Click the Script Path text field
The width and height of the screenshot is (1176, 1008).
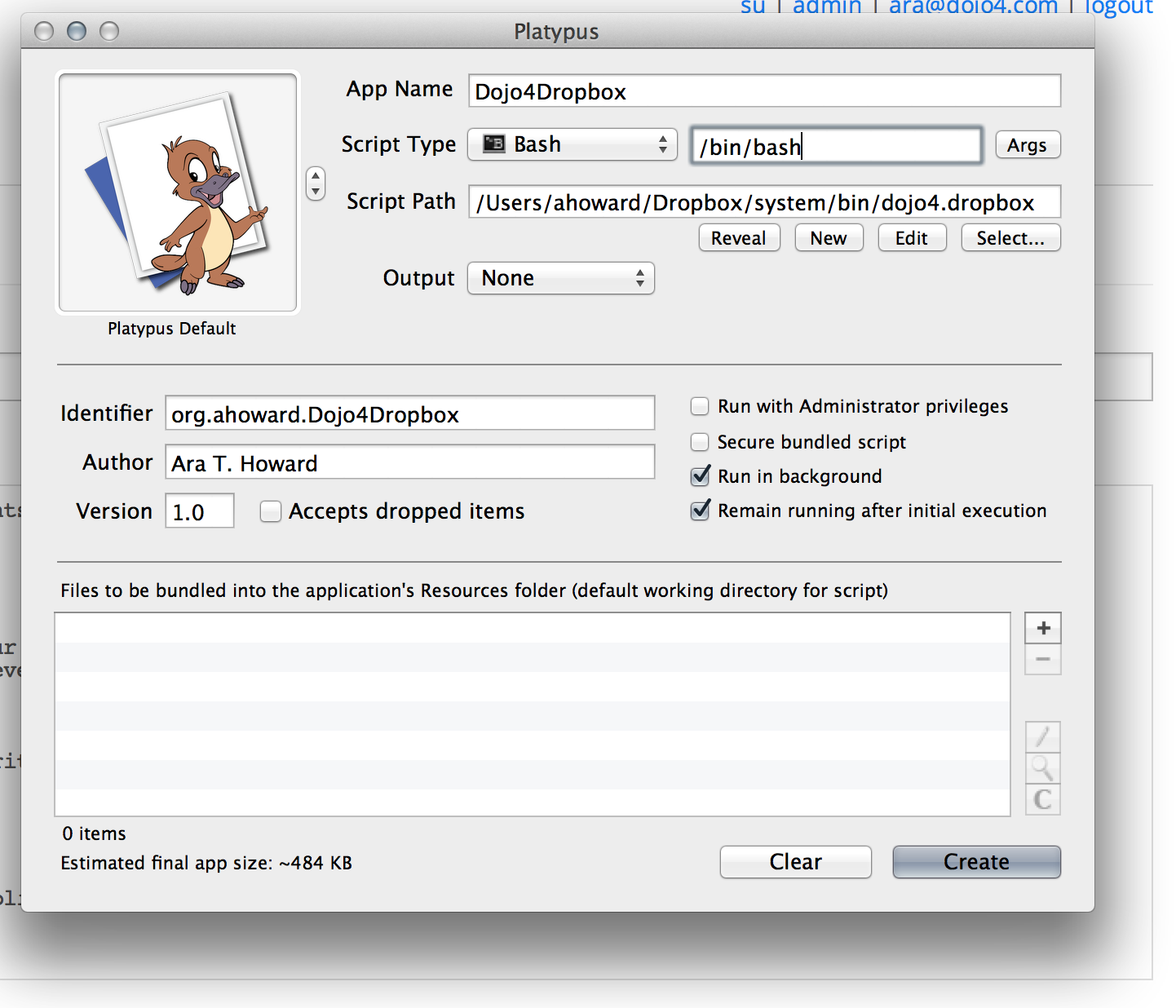coord(765,202)
